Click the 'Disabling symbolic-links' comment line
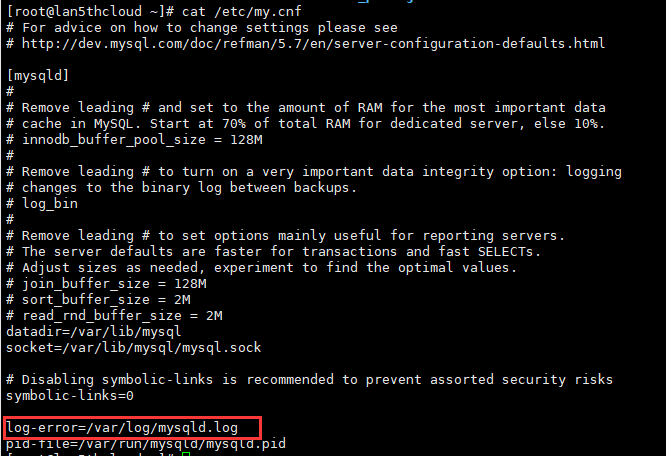 pyautogui.click(x=310, y=380)
